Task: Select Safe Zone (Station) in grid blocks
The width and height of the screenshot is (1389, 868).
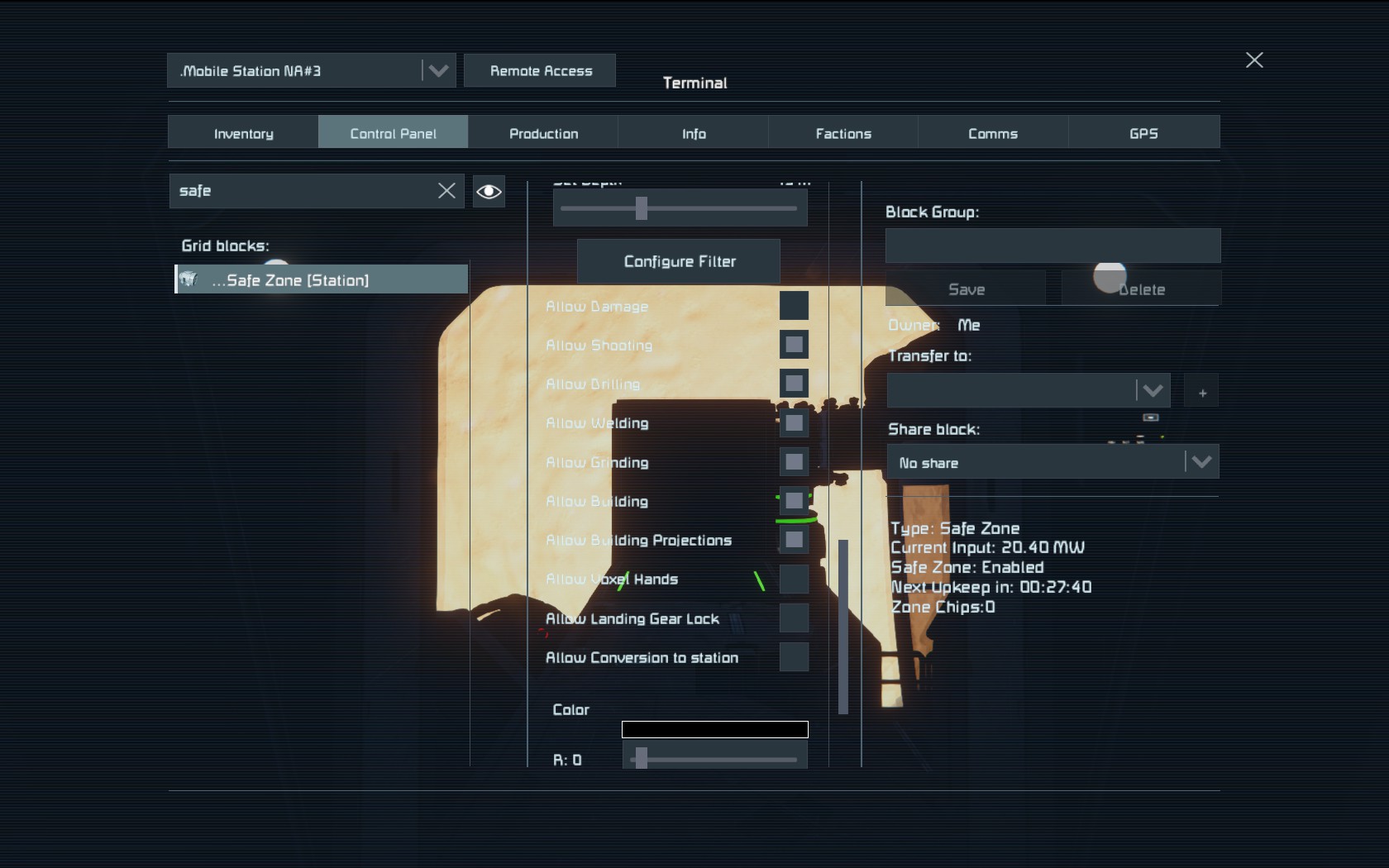Action: coord(322,280)
